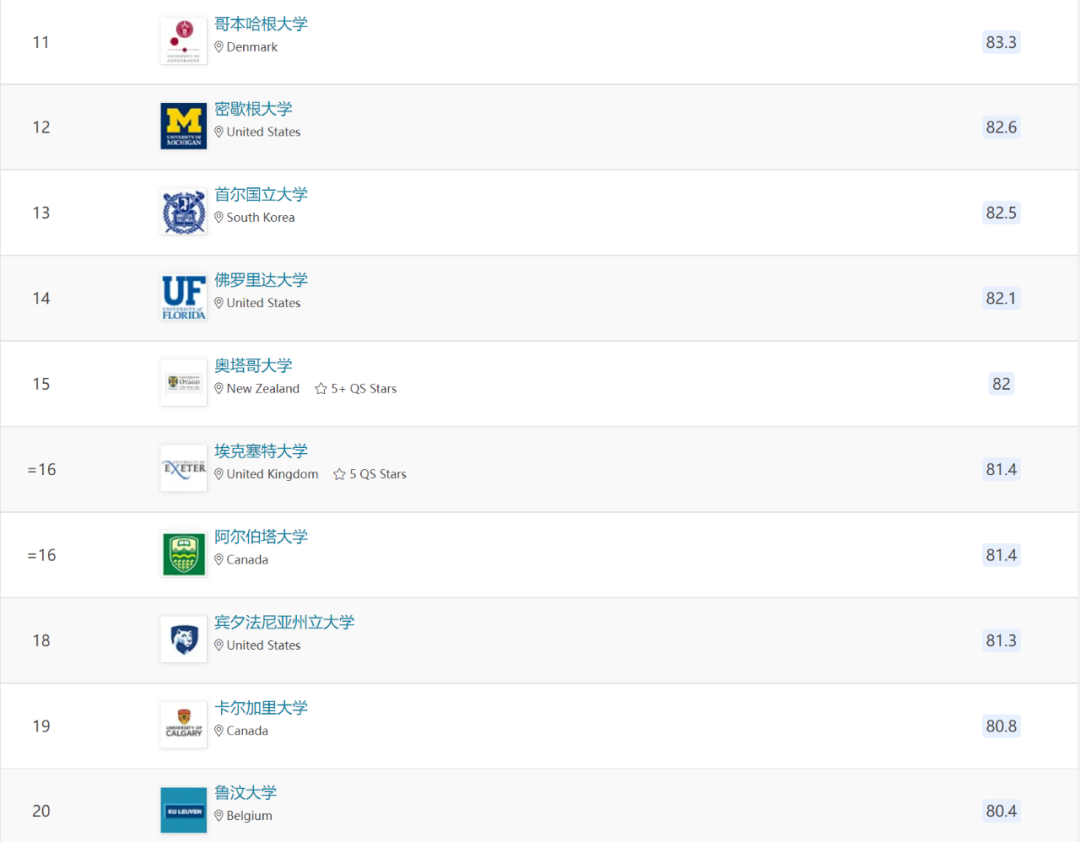
Task: Click the Penn State lion logo
Action: click(183, 639)
